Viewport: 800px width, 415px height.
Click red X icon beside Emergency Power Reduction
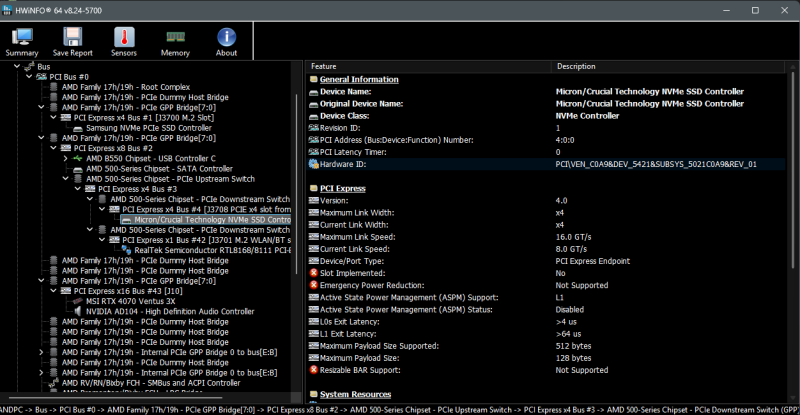tap(313, 285)
